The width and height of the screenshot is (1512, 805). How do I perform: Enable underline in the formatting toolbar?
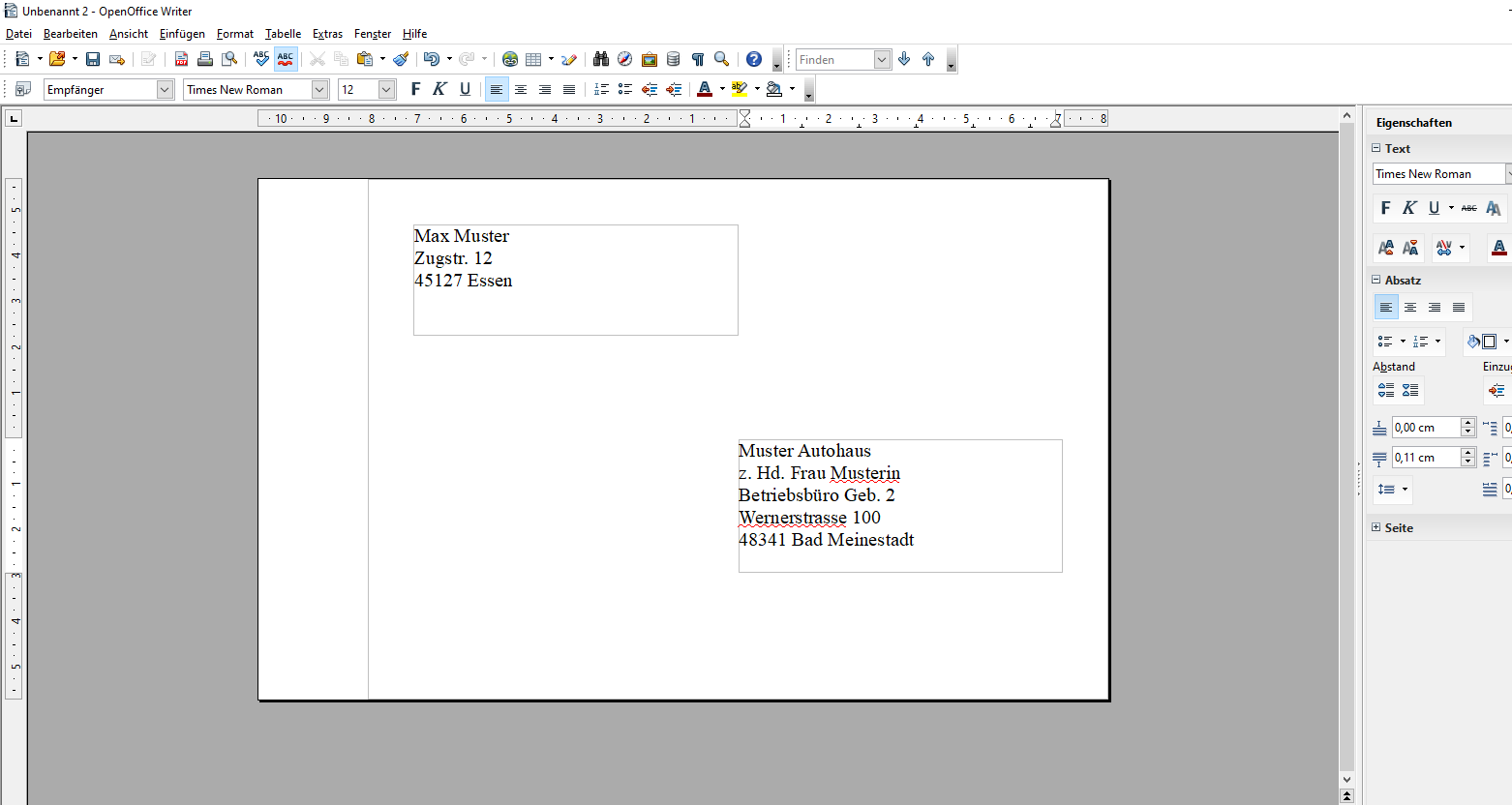point(465,88)
